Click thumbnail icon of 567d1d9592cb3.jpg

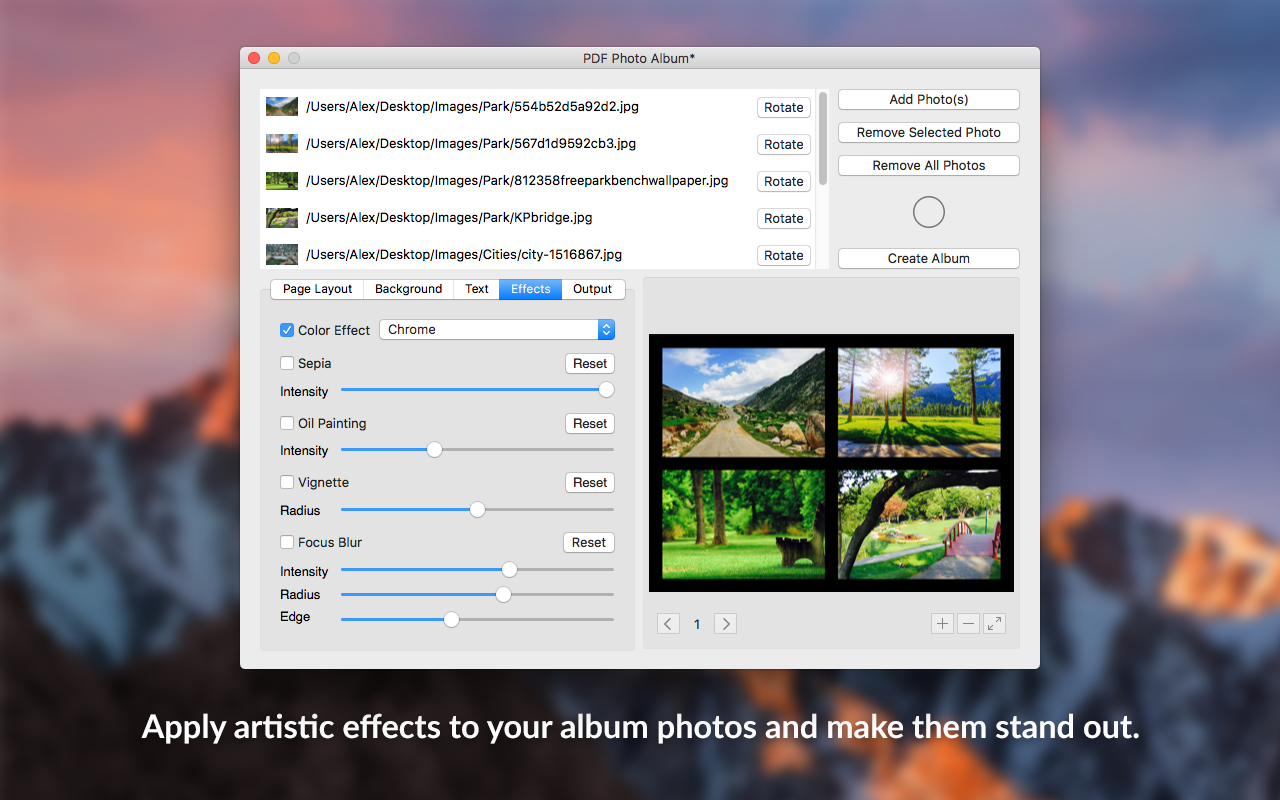282,144
